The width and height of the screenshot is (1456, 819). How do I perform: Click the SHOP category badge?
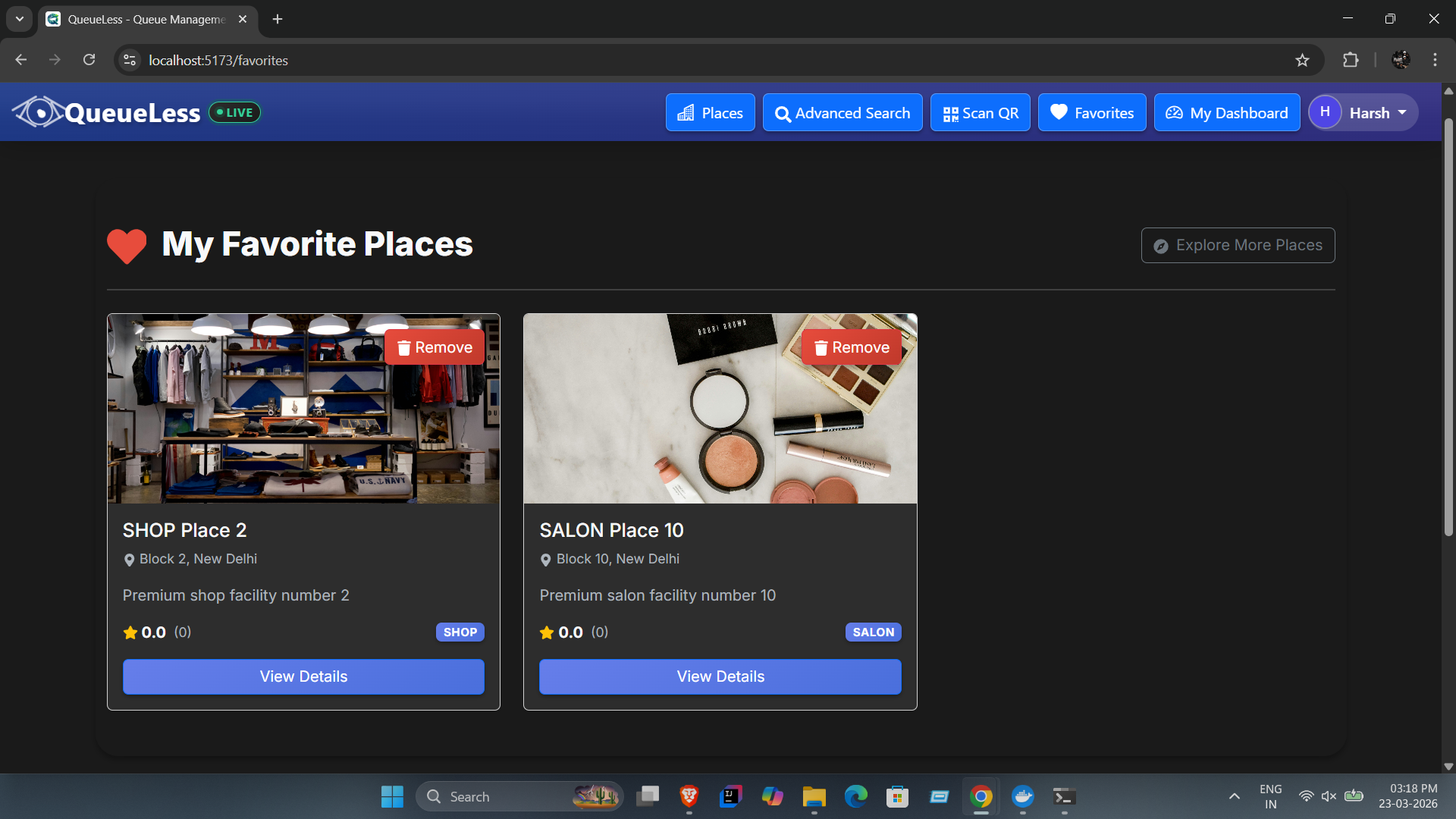460,632
